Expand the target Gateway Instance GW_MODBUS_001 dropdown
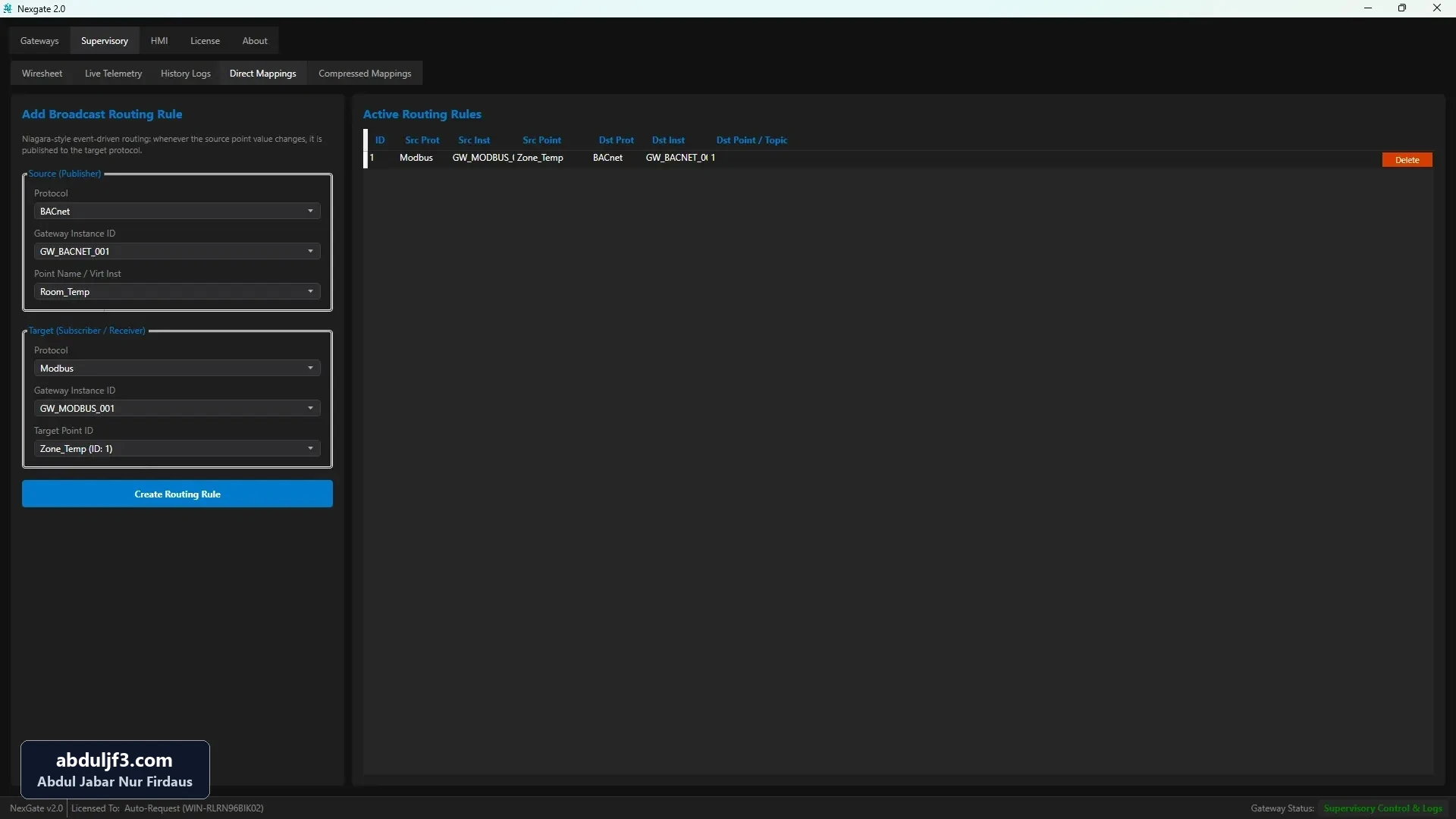The width and height of the screenshot is (1456, 819). click(x=177, y=408)
